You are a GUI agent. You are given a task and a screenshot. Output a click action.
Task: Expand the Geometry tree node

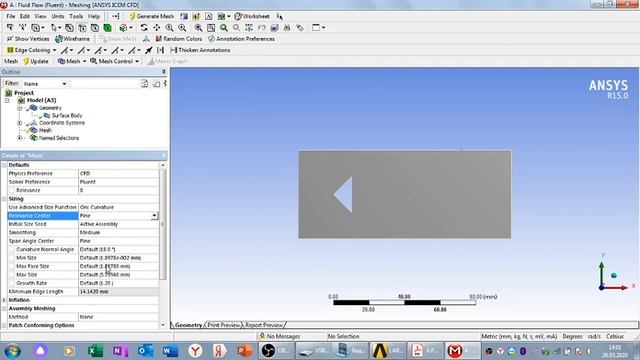[19, 108]
